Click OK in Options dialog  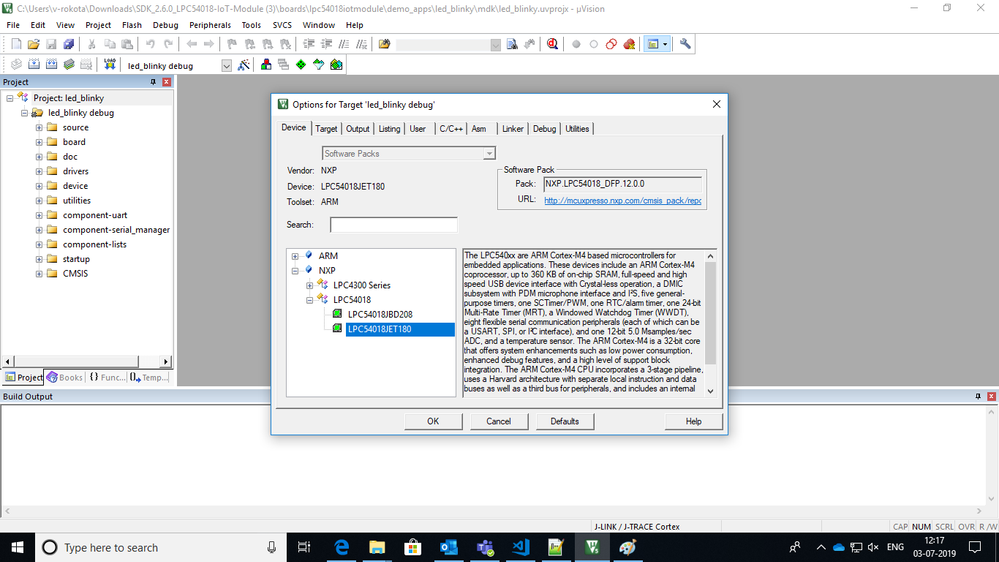click(x=433, y=421)
